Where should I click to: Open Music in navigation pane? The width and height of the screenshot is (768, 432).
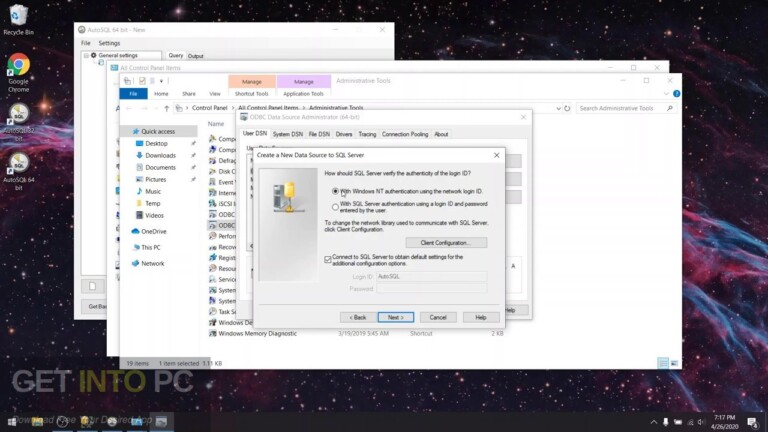(153, 192)
